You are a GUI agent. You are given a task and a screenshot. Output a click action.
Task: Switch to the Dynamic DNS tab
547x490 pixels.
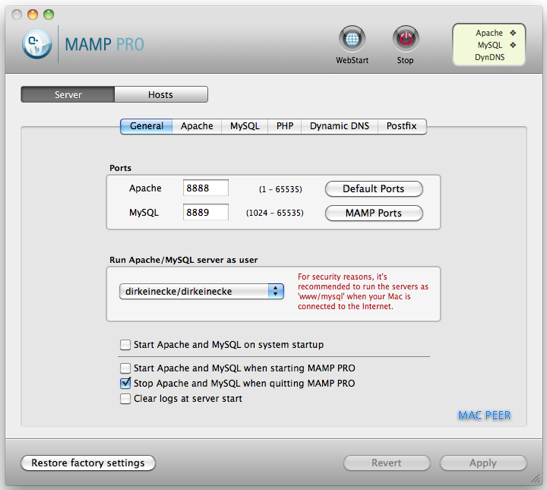point(339,126)
